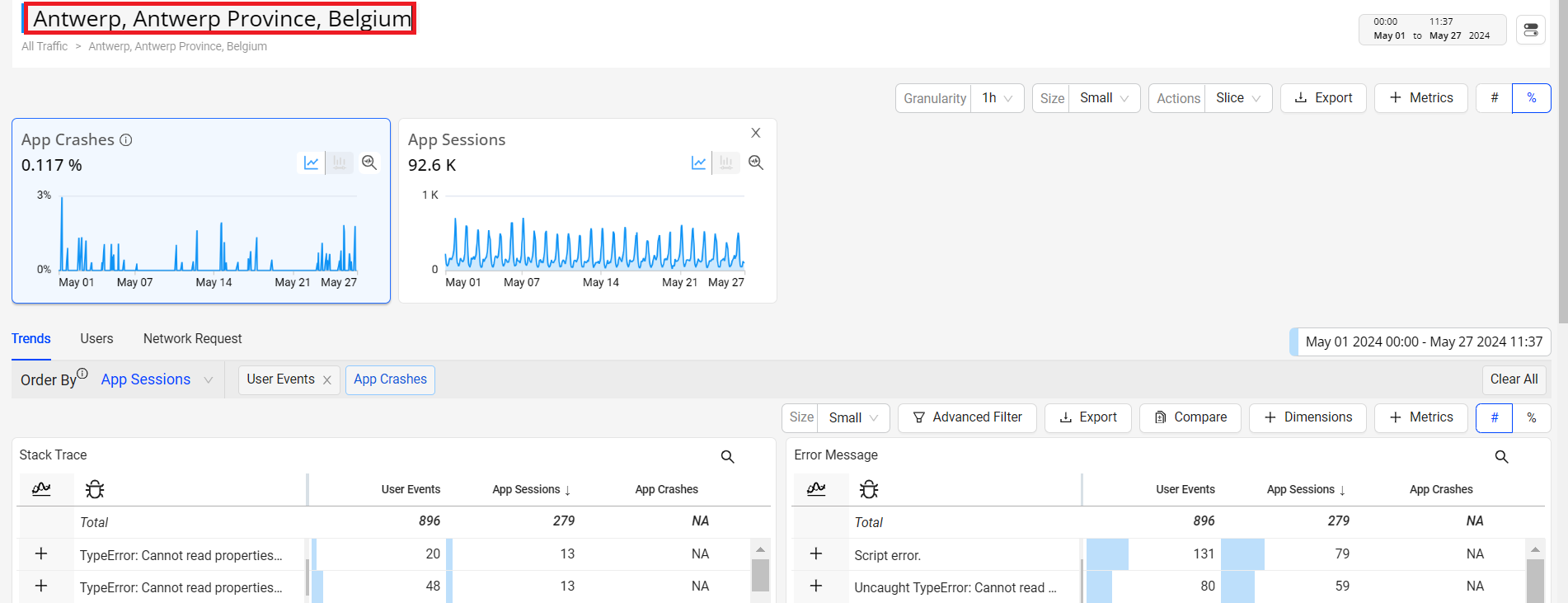Click the Stack Trace table scrollbar
The width and height of the screenshot is (1568, 603).
tap(760, 573)
